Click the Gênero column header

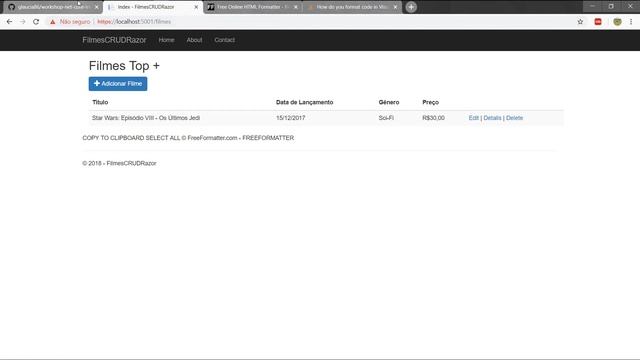(x=389, y=102)
